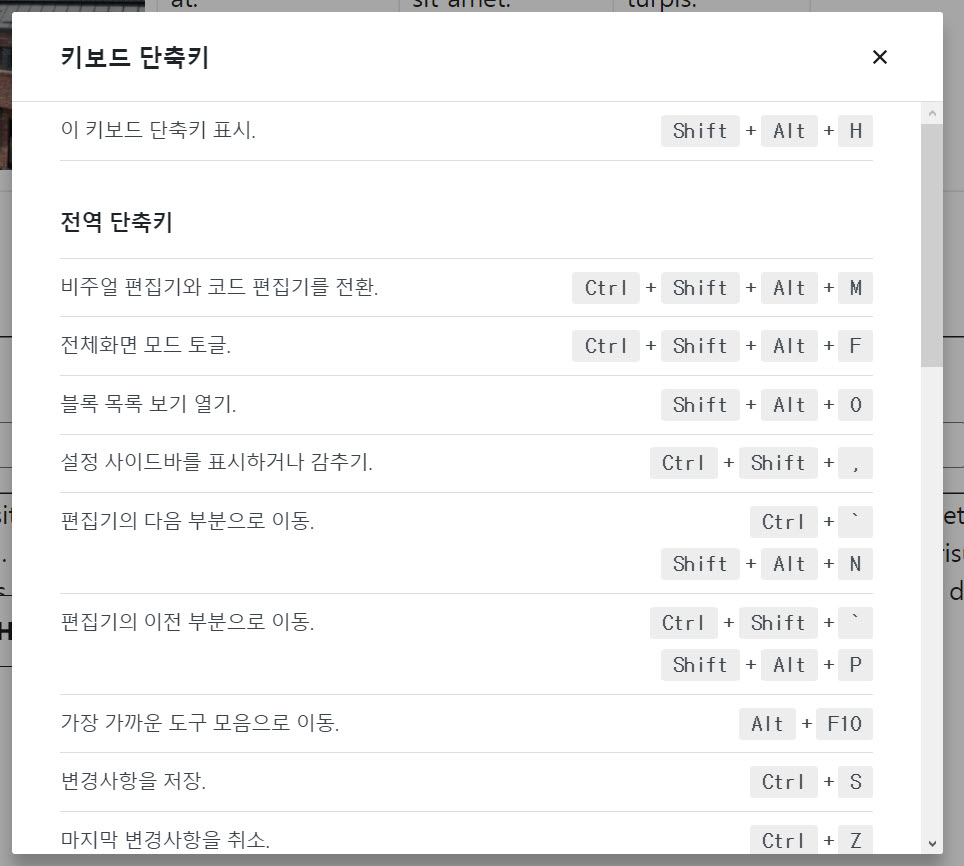Click the comma key badge in the sidebar shortcut
Image resolution: width=964 pixels, height=866 pixels.
click(855, 463)
